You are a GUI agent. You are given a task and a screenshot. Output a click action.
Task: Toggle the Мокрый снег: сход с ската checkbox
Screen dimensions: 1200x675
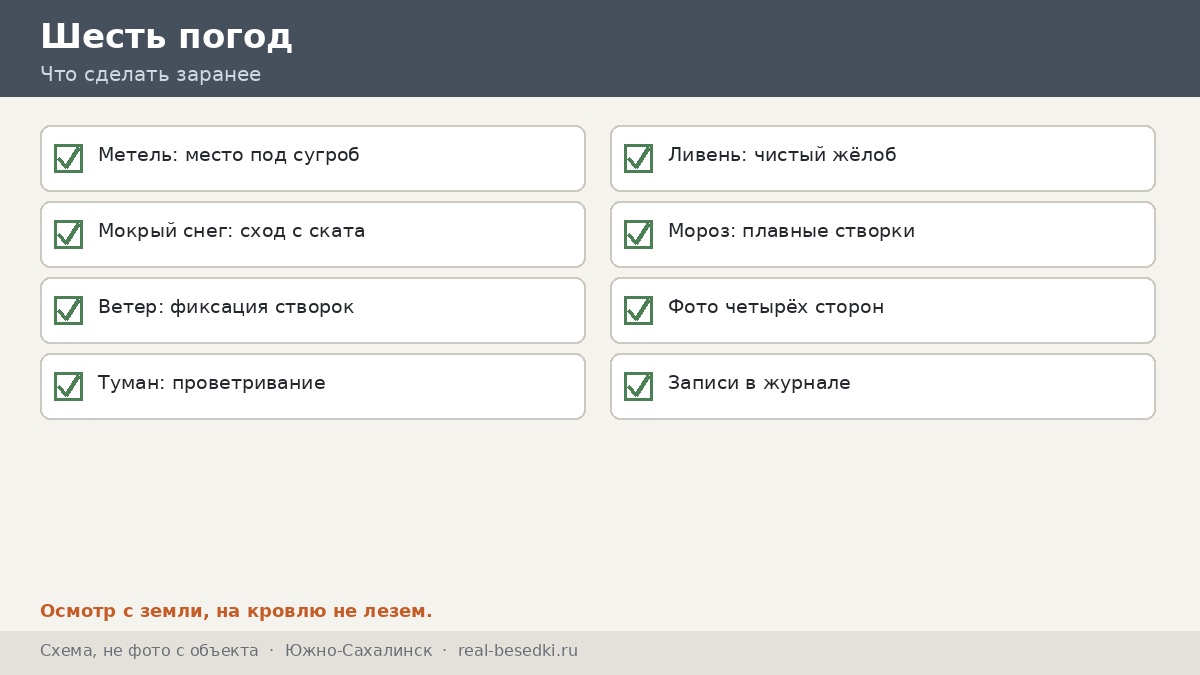coord(68,234)
